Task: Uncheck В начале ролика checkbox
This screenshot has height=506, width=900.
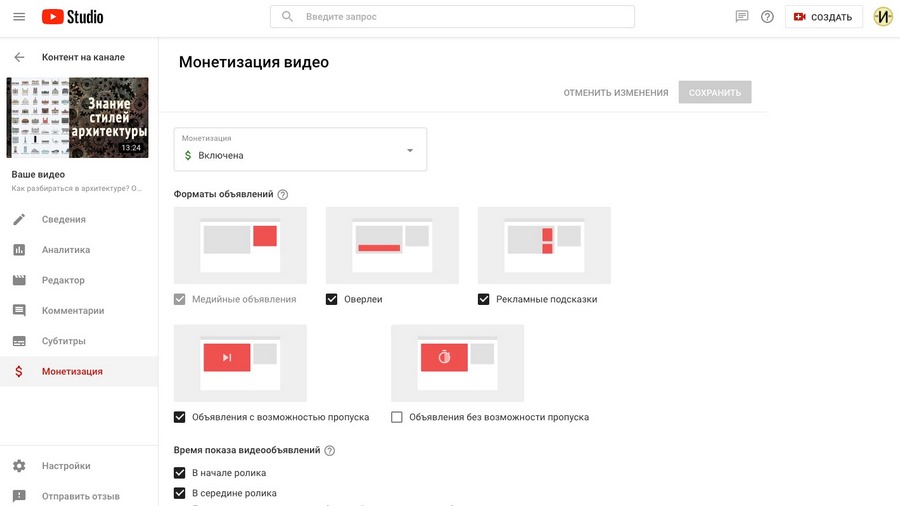Action: [x=180, y=473]
